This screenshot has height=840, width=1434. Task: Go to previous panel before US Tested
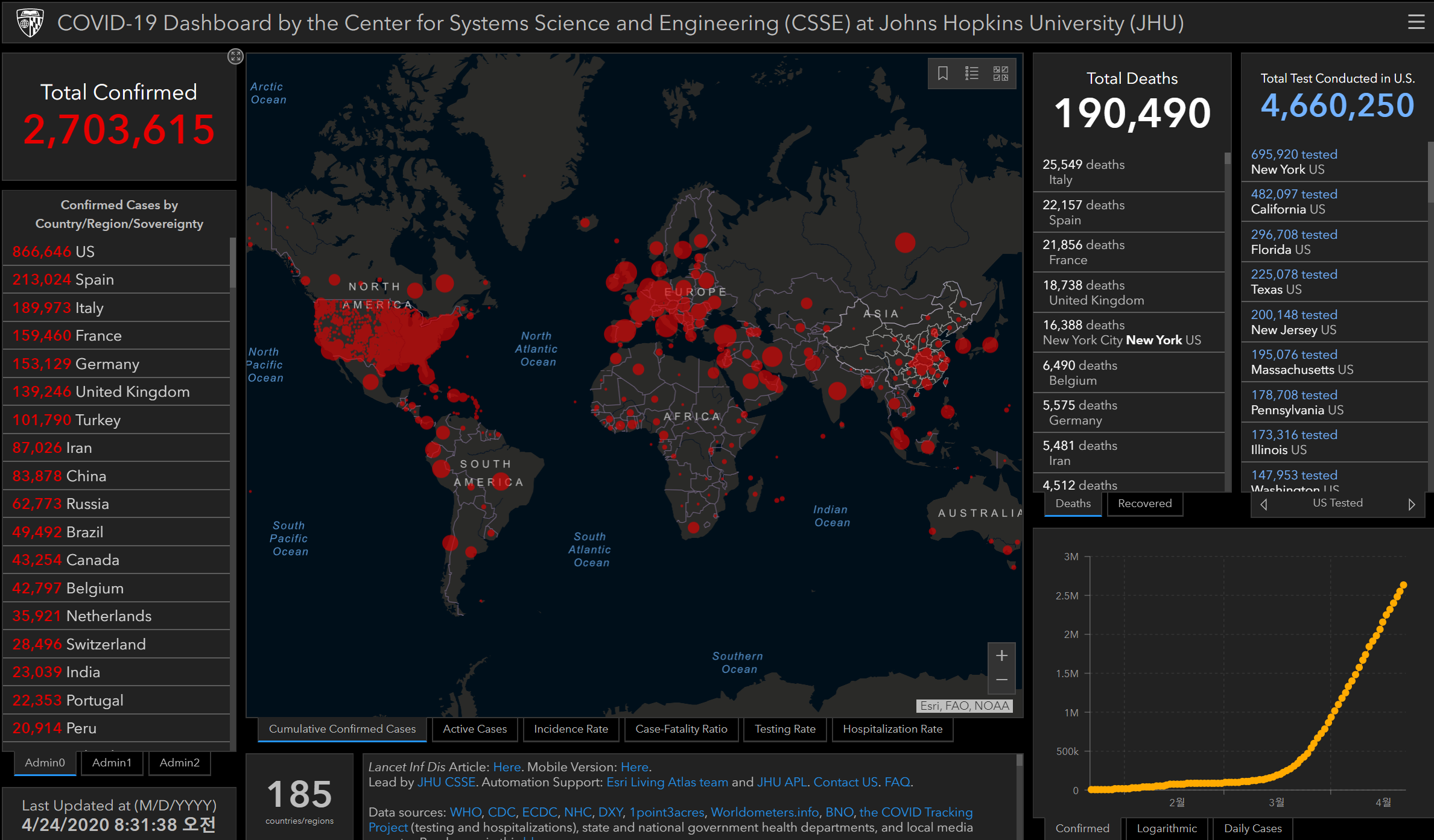point(1264,504)
